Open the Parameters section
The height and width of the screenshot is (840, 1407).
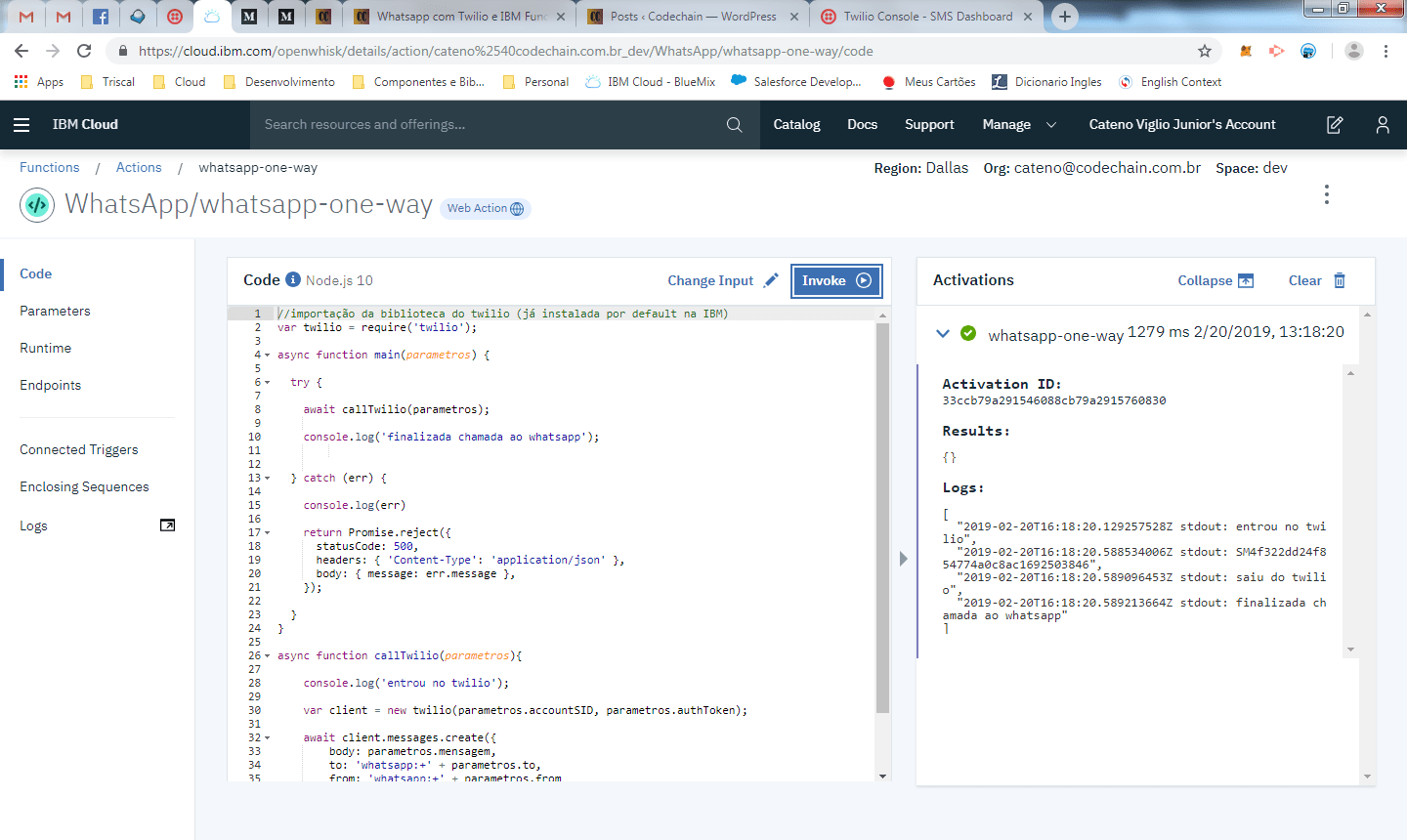tap(55, 311)
